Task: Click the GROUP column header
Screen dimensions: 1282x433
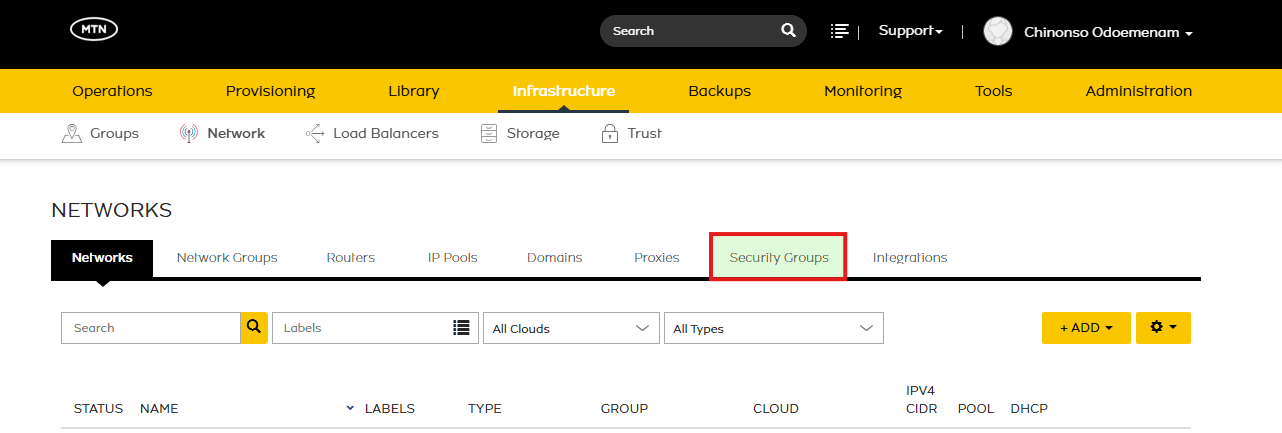Action: click(x=624, y=409)
